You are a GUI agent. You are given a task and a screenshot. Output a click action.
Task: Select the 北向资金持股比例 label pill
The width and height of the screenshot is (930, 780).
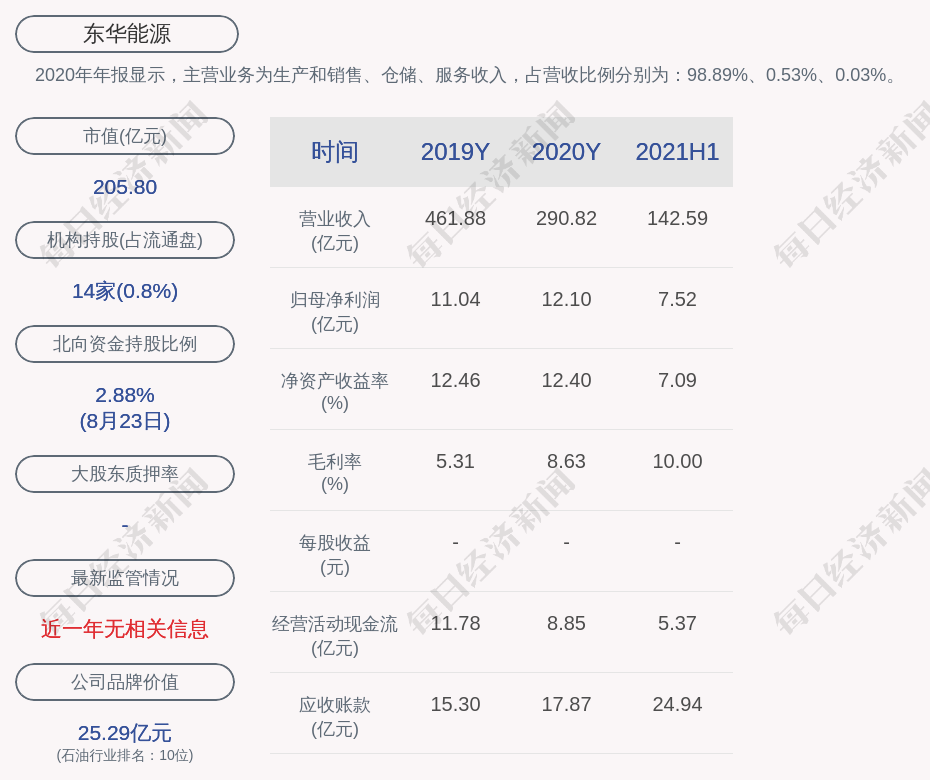(x=125, y=344)
